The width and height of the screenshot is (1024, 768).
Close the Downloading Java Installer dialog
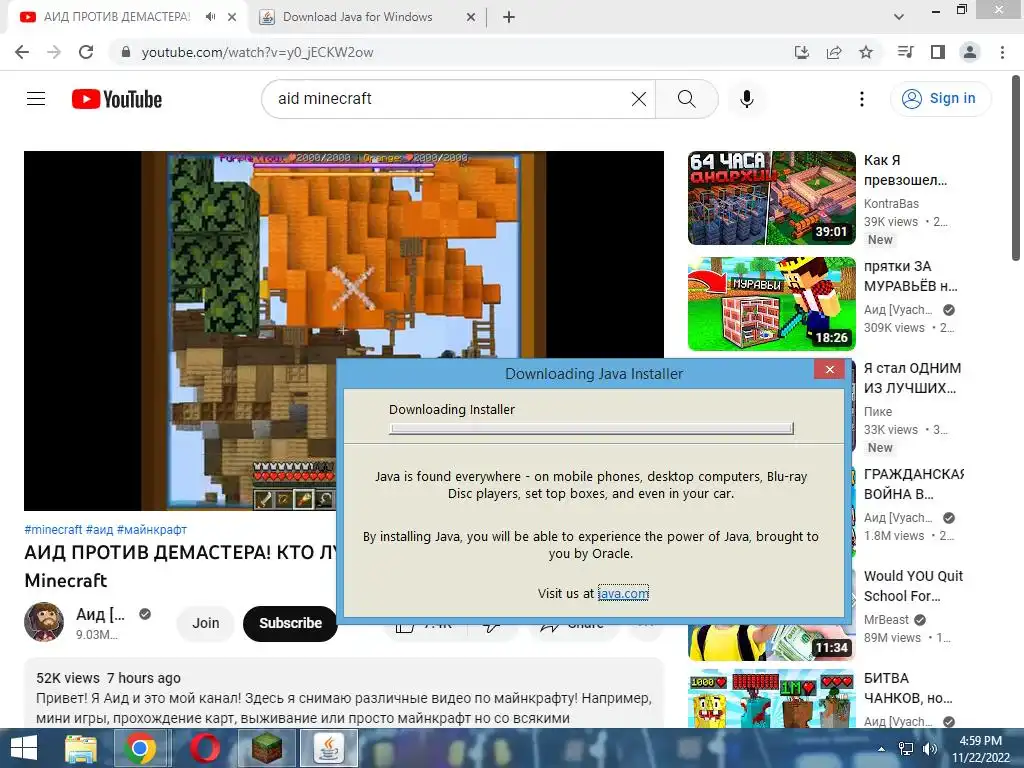tap(829, 370)
